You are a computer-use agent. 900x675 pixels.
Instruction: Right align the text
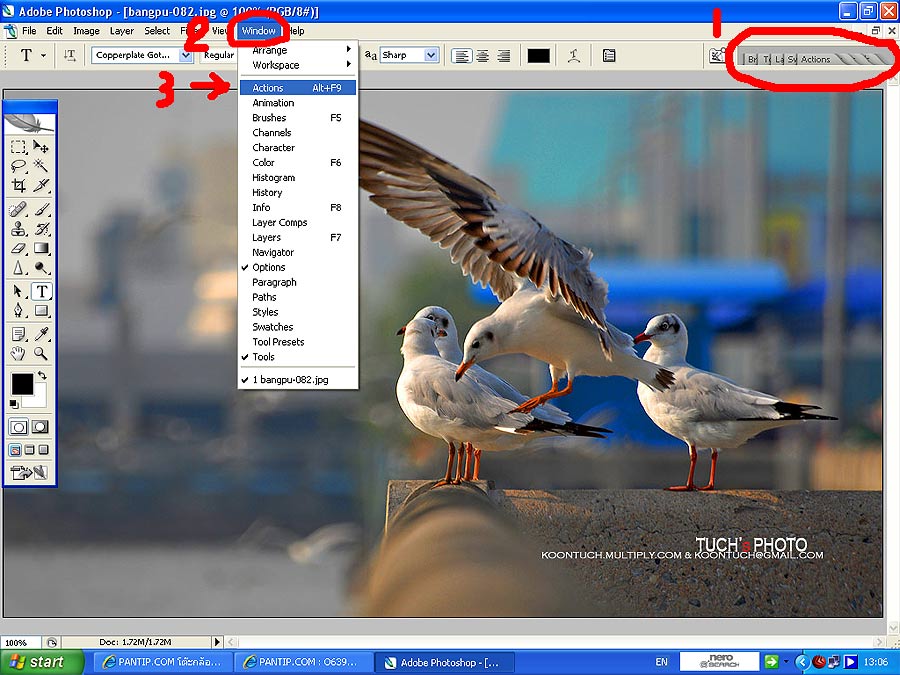503,56
